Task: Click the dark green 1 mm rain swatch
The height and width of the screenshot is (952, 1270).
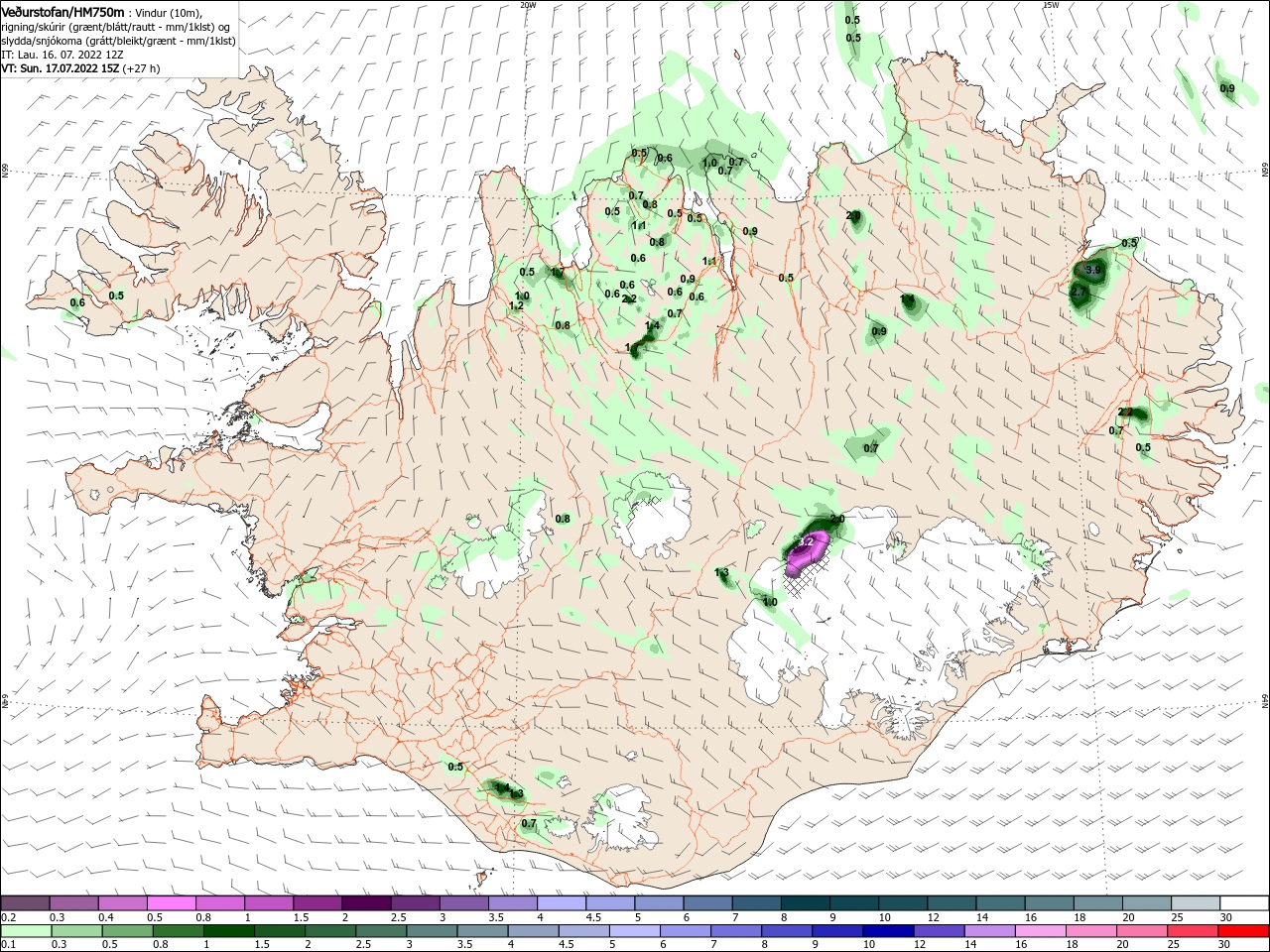Action: tap(228, 931)
